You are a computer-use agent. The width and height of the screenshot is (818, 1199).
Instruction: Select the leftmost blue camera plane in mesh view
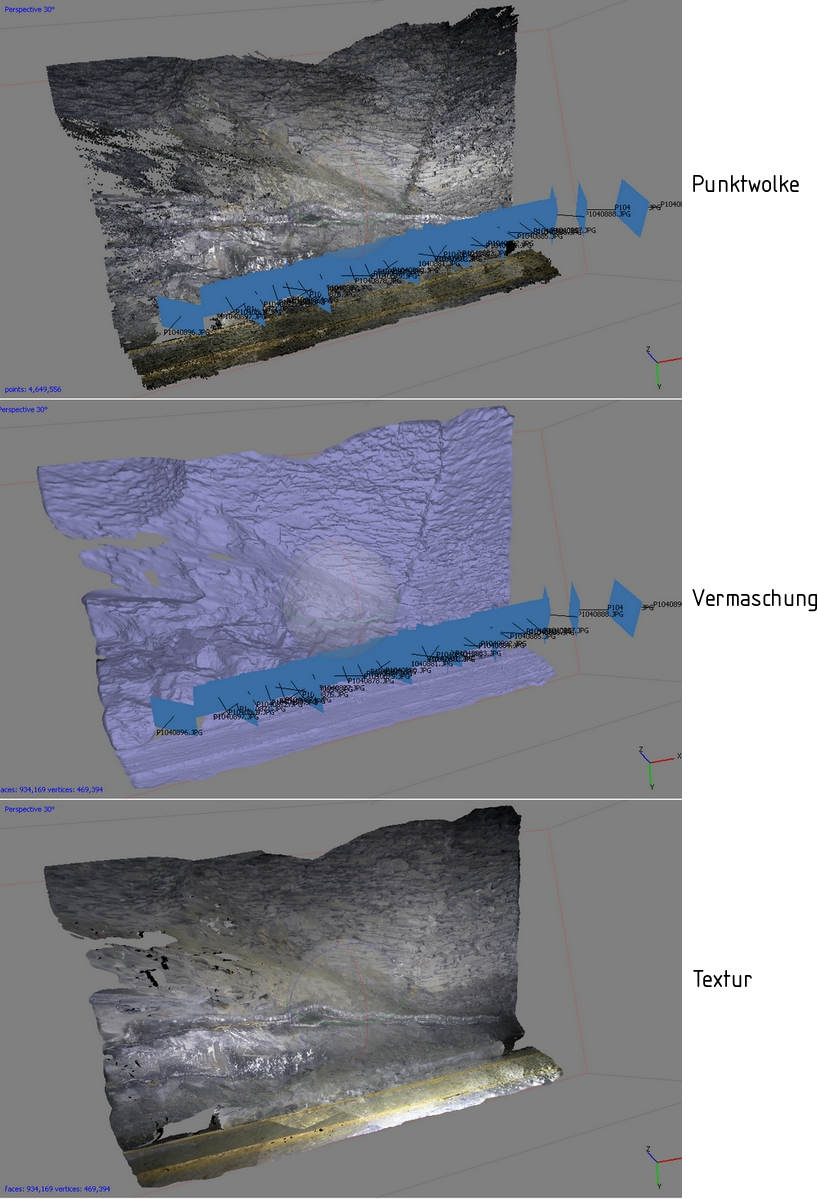pyautogui.click(x=170, y=712)
